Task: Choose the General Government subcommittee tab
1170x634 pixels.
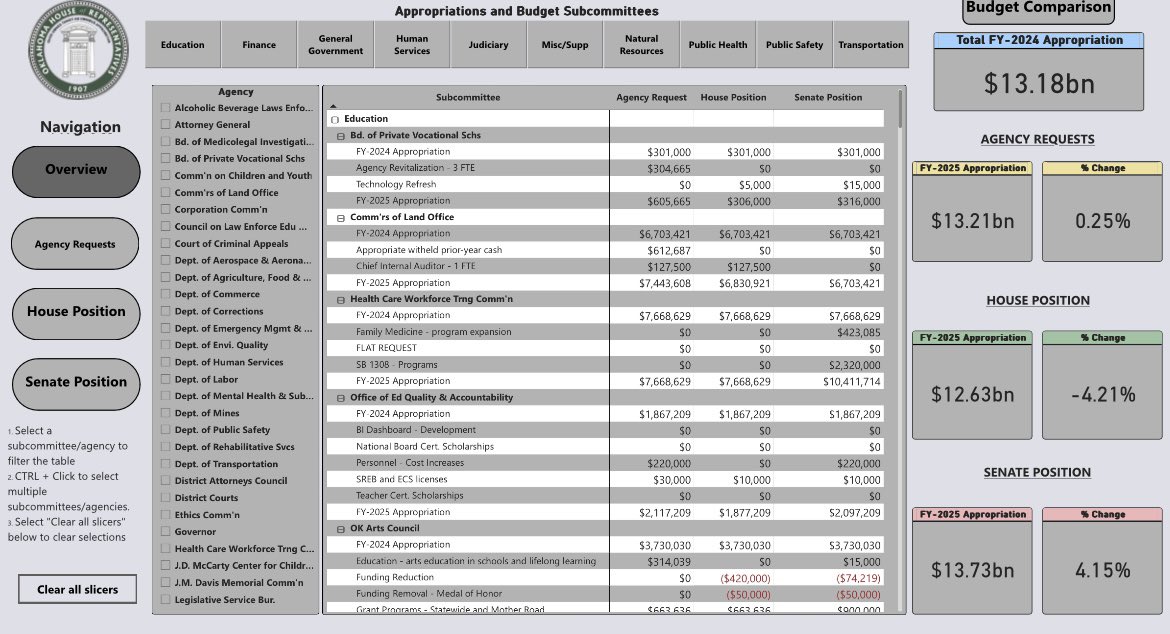Action: (336, 45)
